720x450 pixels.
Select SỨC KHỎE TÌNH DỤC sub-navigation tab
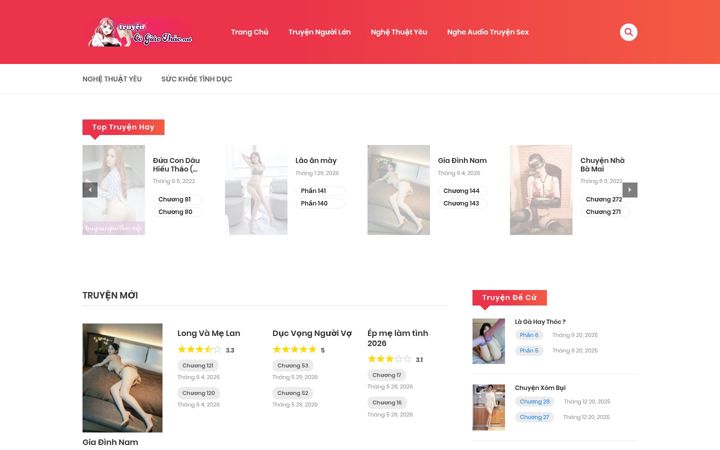(197, 79)
